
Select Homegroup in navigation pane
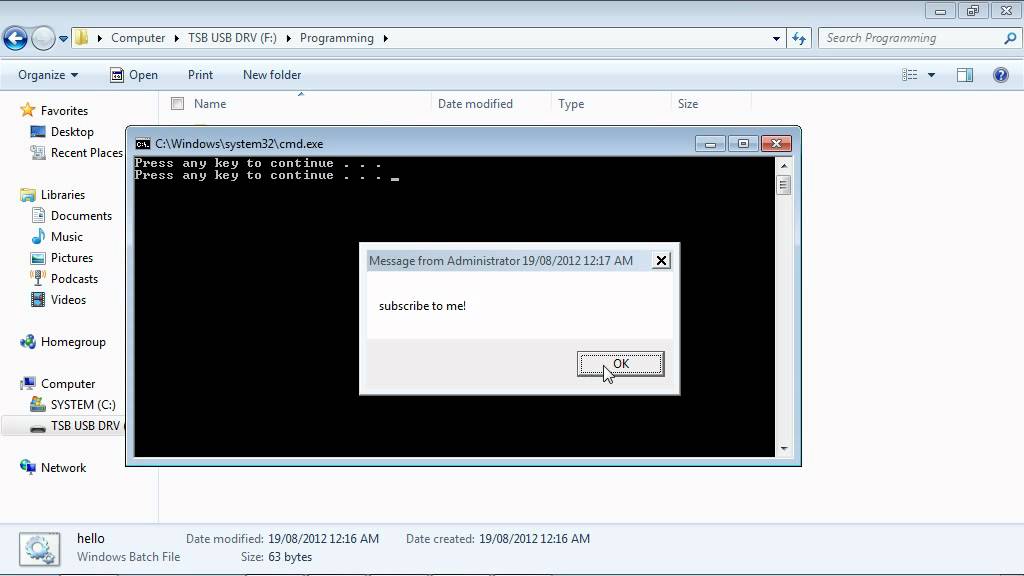73,342
